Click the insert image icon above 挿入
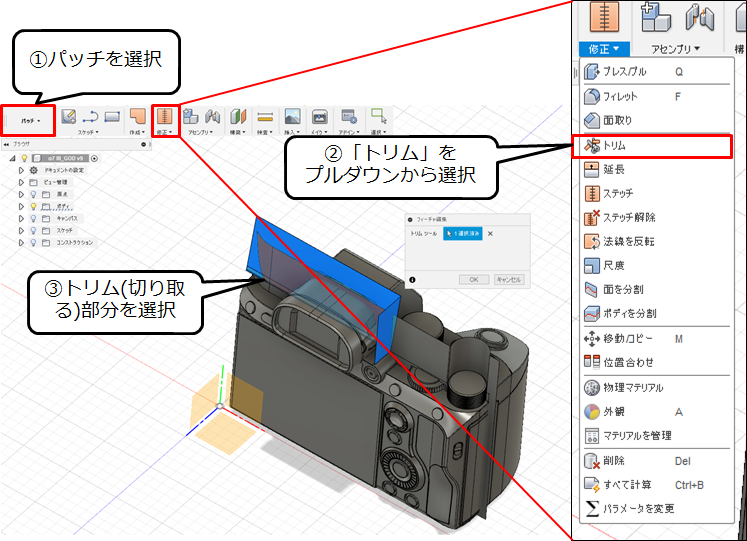 point(293,117)
